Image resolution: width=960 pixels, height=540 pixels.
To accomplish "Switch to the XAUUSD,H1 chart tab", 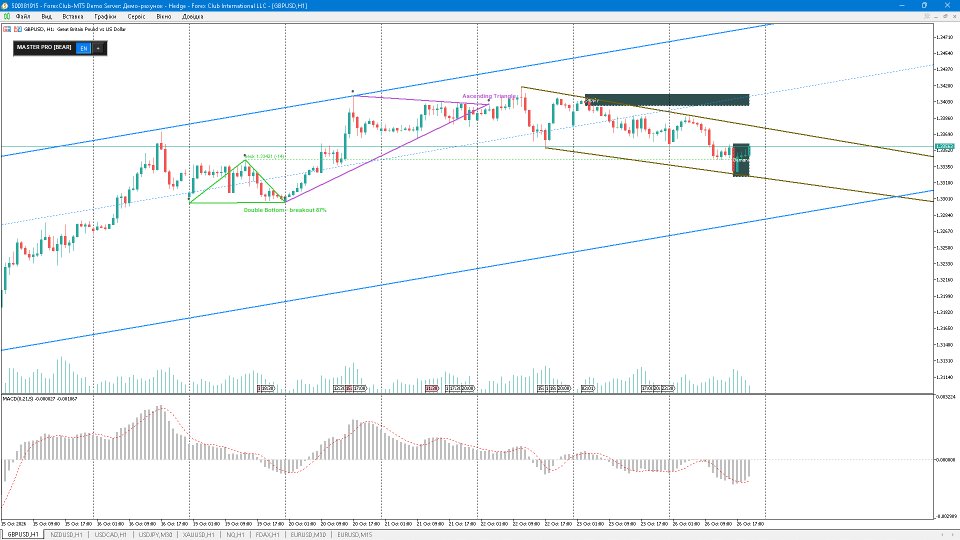I will [199, 534].
